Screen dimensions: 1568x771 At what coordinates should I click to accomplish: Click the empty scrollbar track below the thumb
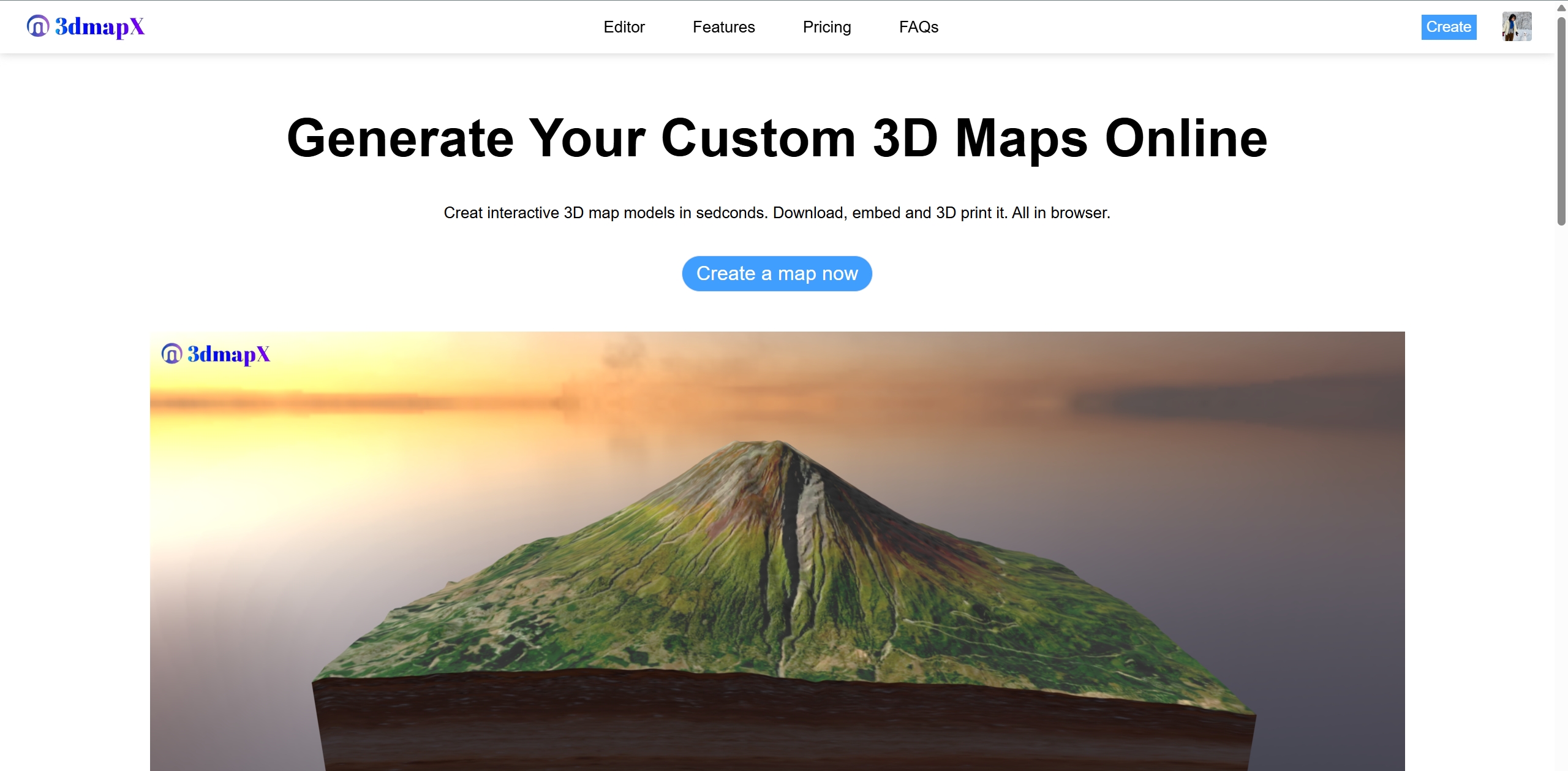coord(1561,490)
